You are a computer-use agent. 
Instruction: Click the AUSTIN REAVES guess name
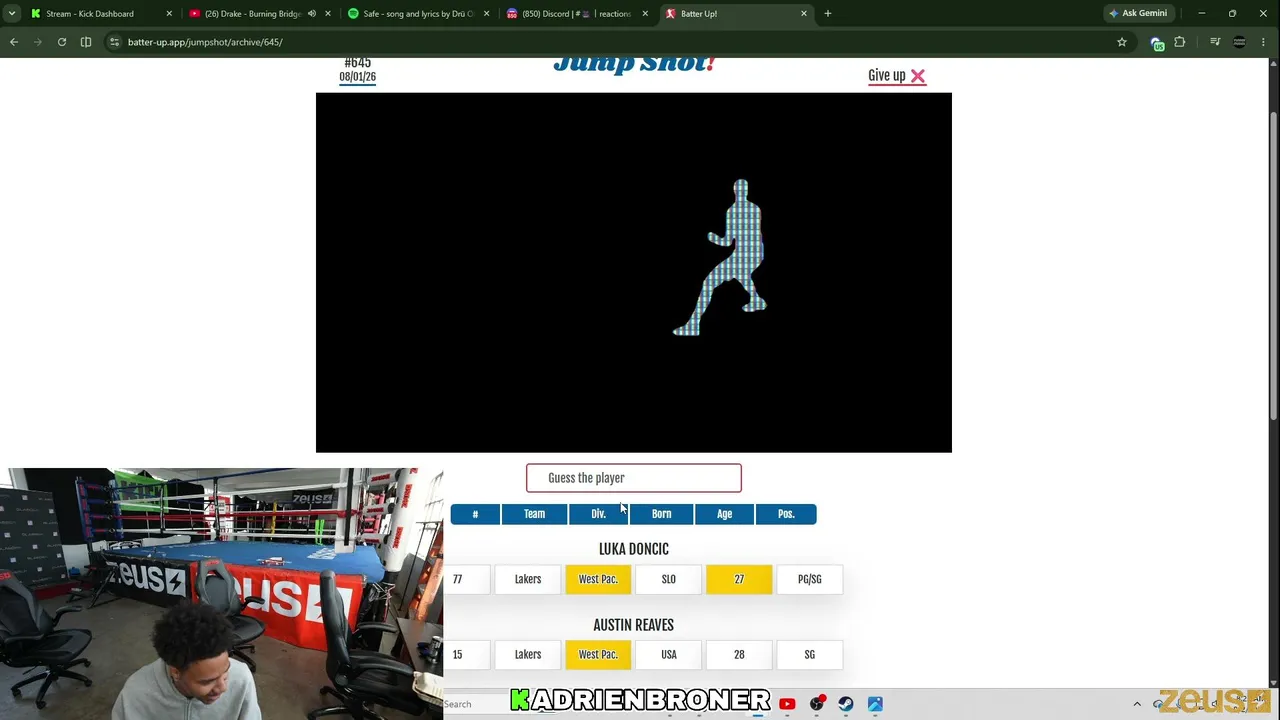(634, 625)
